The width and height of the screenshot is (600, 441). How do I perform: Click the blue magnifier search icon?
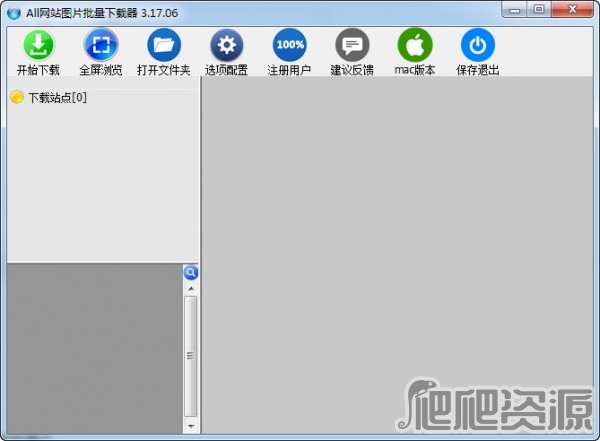[x=191, y=273]
